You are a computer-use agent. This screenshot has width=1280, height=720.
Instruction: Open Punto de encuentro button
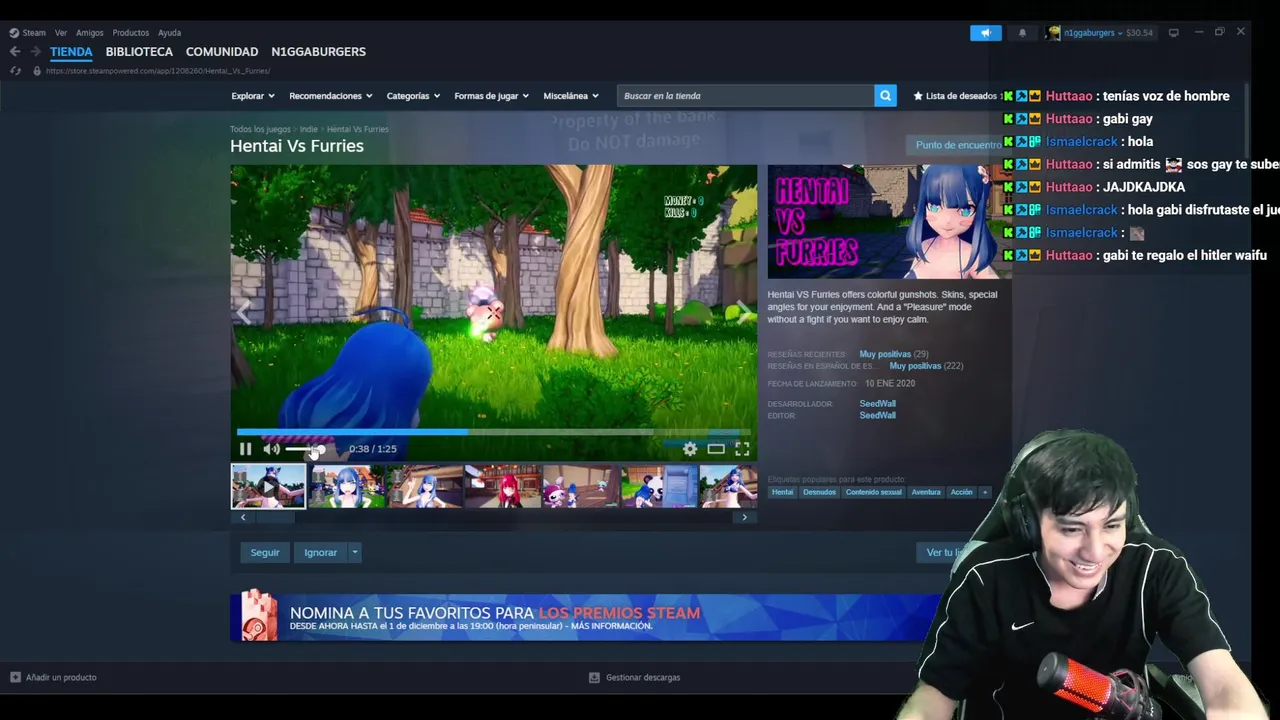pos(958,145)
